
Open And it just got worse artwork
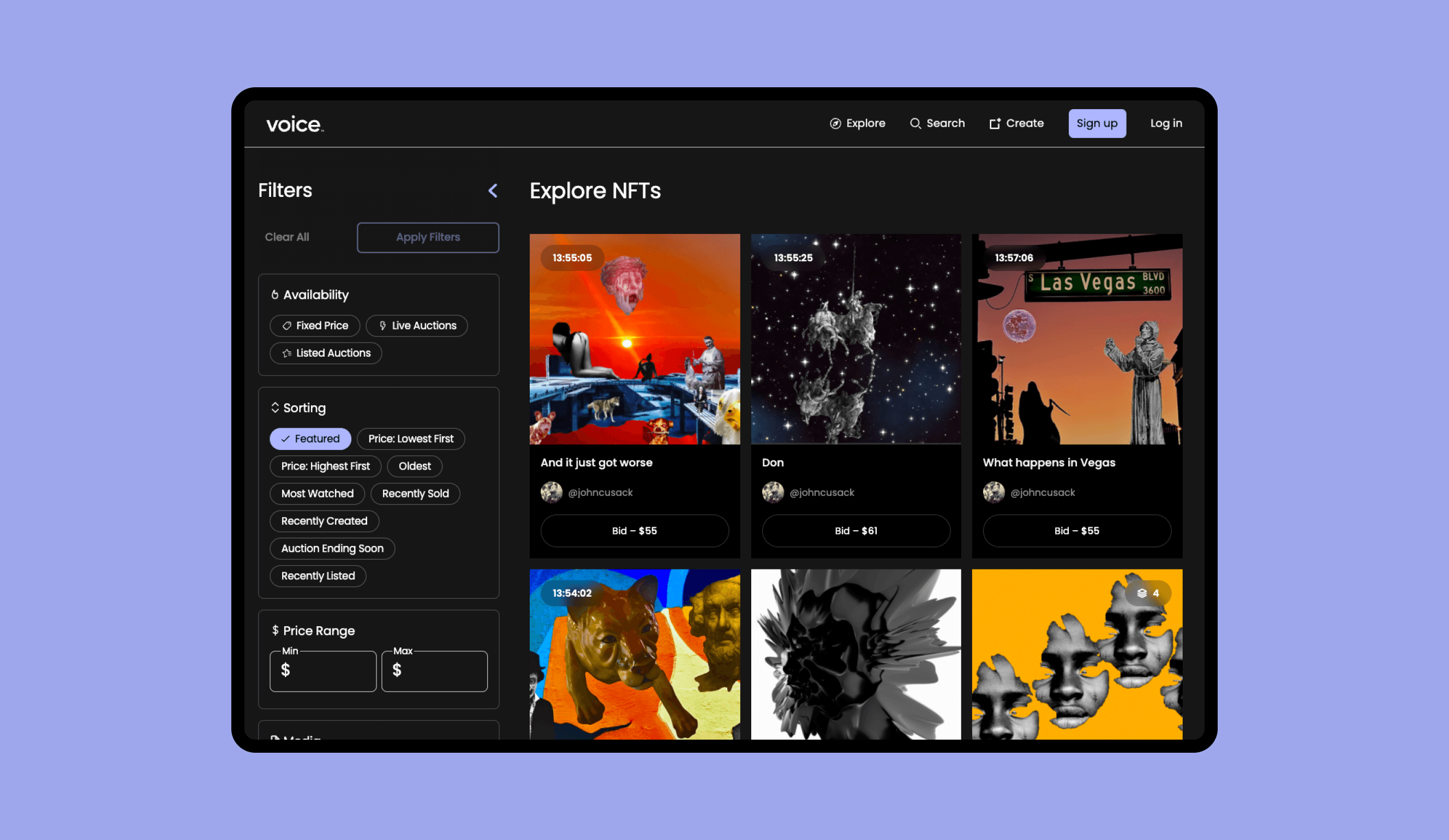[x=634, y=339]
